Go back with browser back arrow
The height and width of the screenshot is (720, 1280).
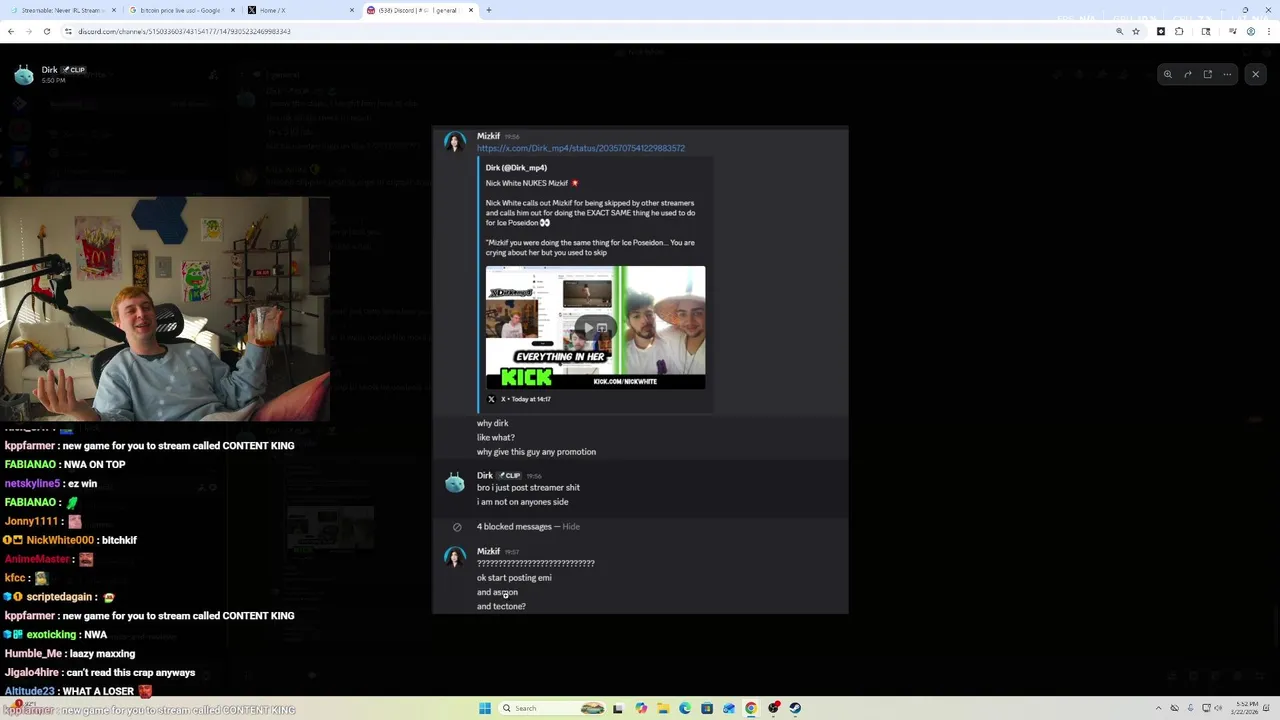pyautogui.click(x=11, y=31)
